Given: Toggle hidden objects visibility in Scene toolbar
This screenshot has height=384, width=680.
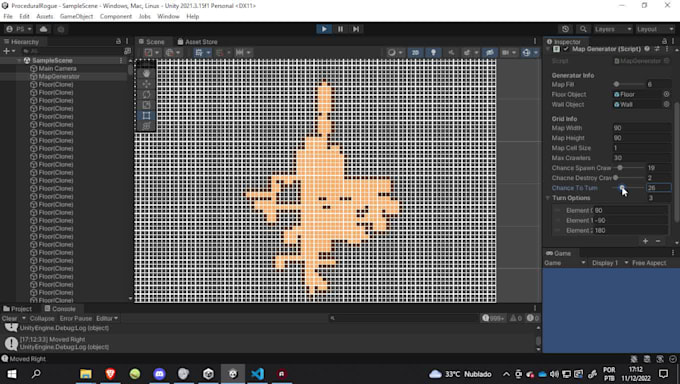Looking at the screenshot, I should click(x=490, y=53).
